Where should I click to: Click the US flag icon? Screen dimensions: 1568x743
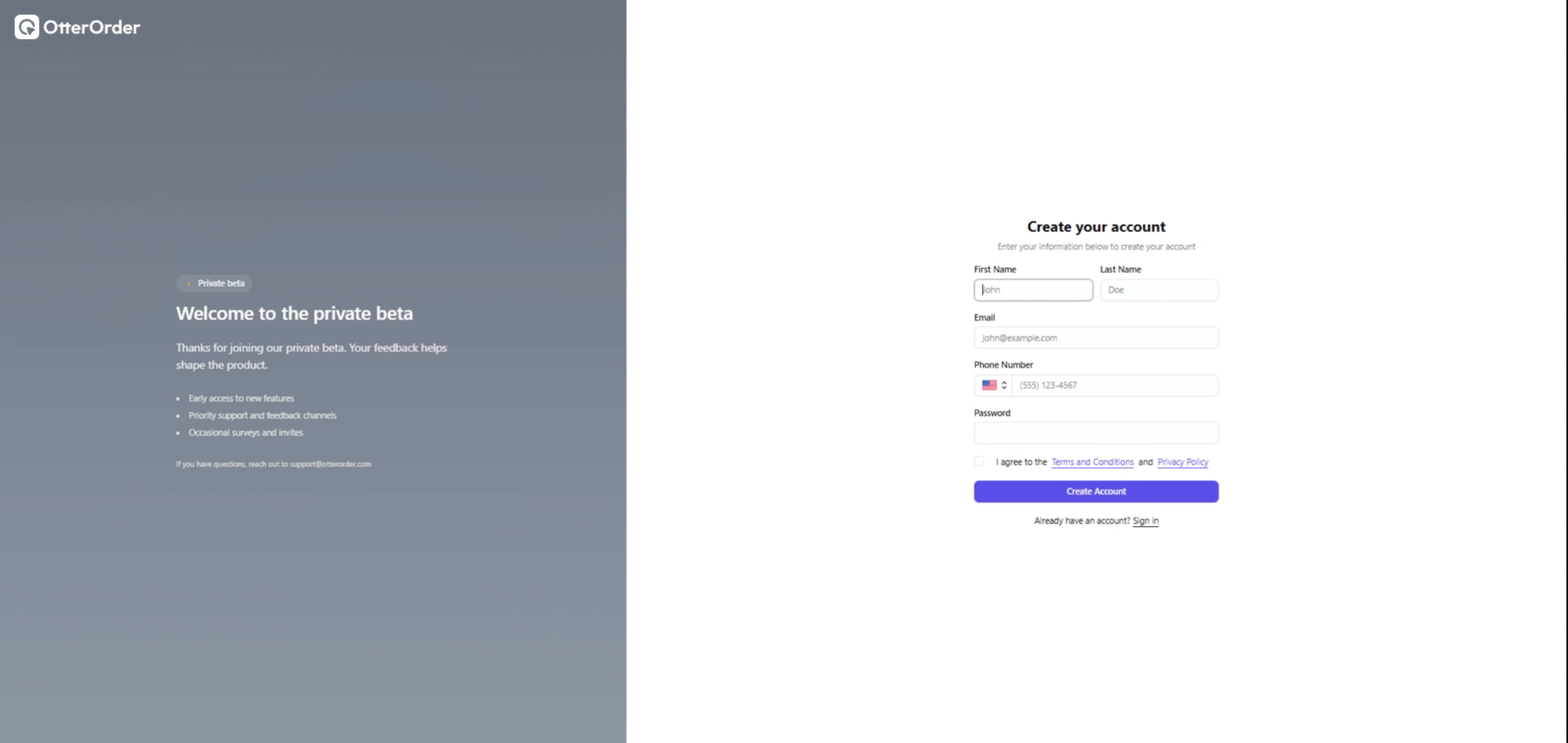coord(989,386)
